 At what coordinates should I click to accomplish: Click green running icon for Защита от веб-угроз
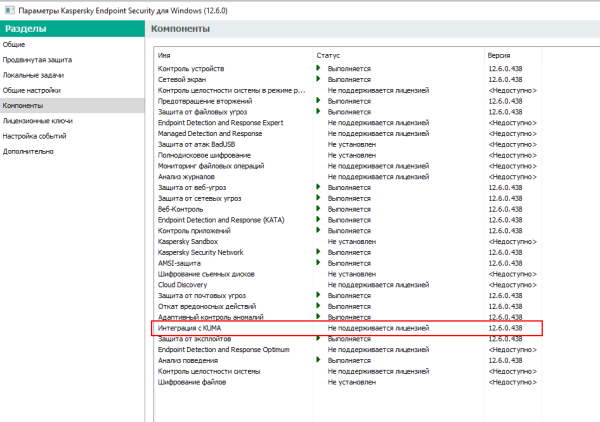click(x=318, y=187)
